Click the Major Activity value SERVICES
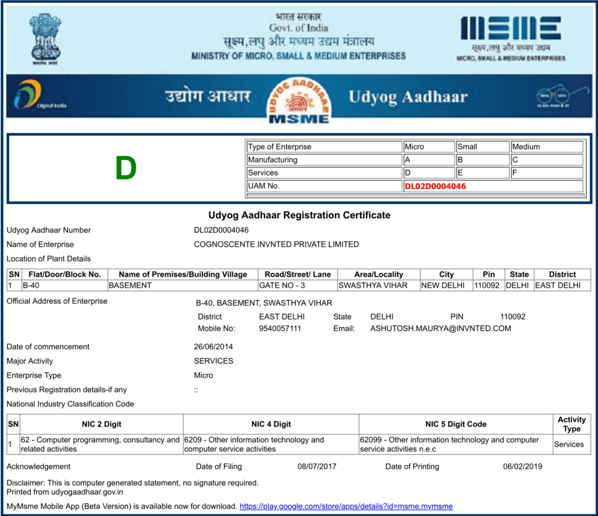 tap(213, 361)
